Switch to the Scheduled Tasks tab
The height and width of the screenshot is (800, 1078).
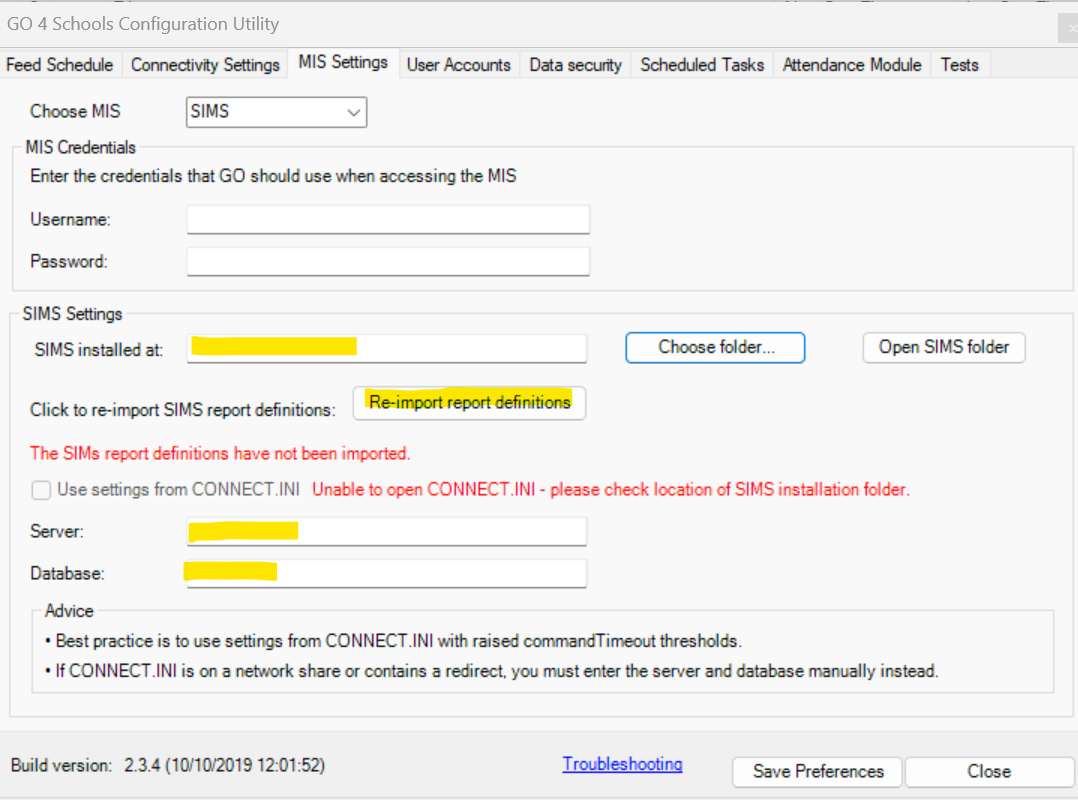tap(702, 65)
